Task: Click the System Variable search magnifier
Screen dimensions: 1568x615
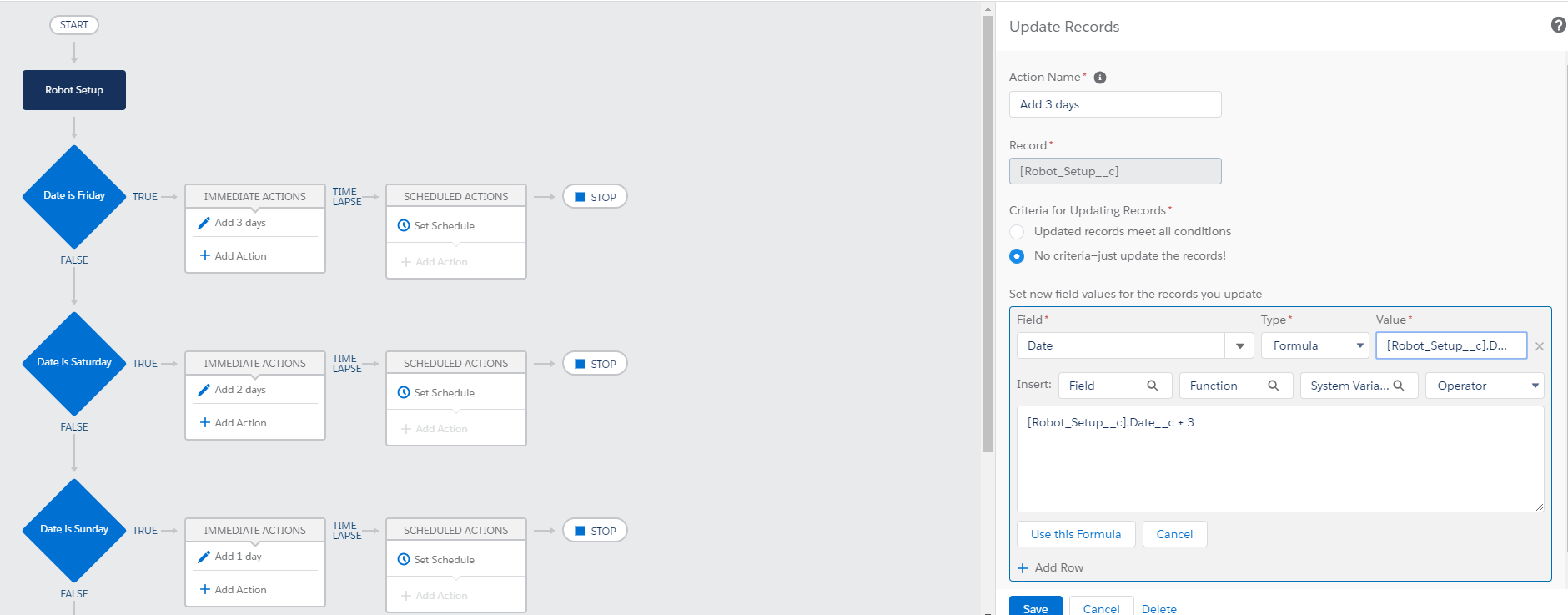Action: pyautogui.click(x=1399, y=386)
